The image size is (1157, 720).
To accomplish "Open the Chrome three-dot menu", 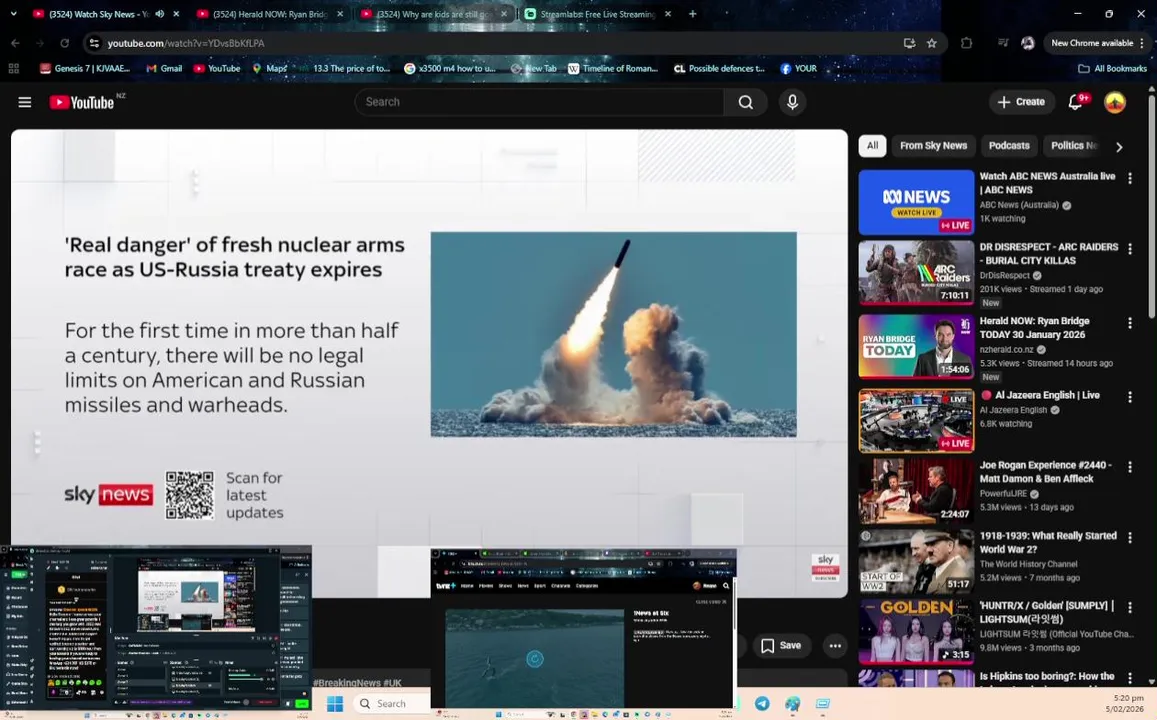I will click(x=1142, y=43).
